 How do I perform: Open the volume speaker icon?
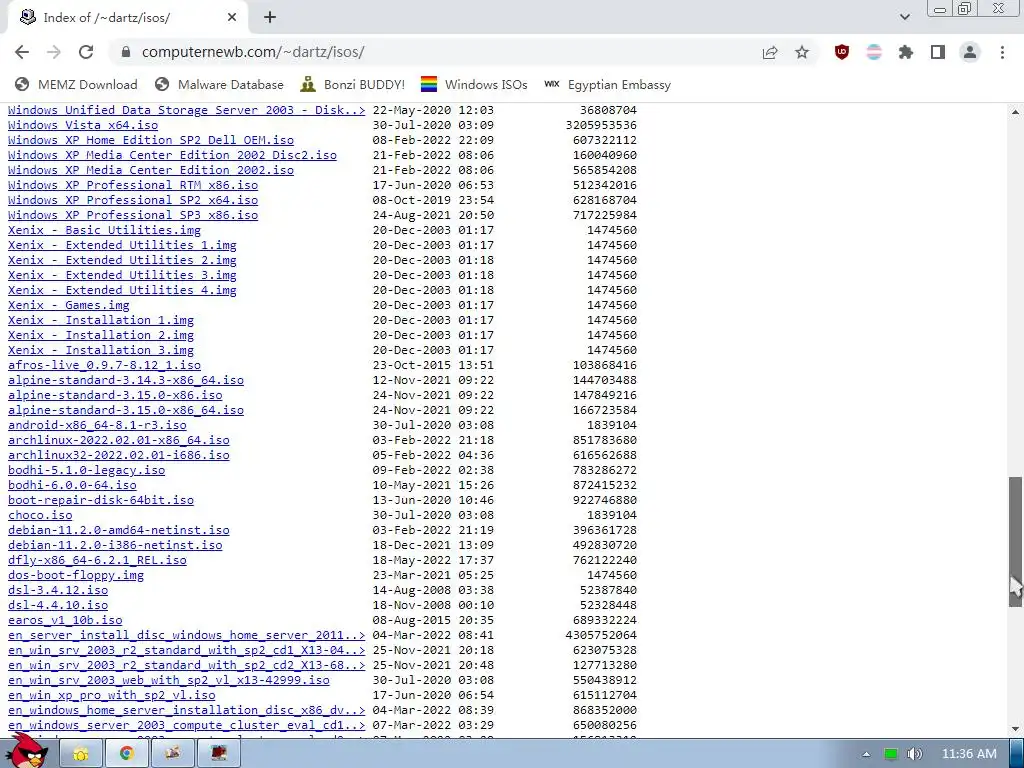(x=914, y=754)
